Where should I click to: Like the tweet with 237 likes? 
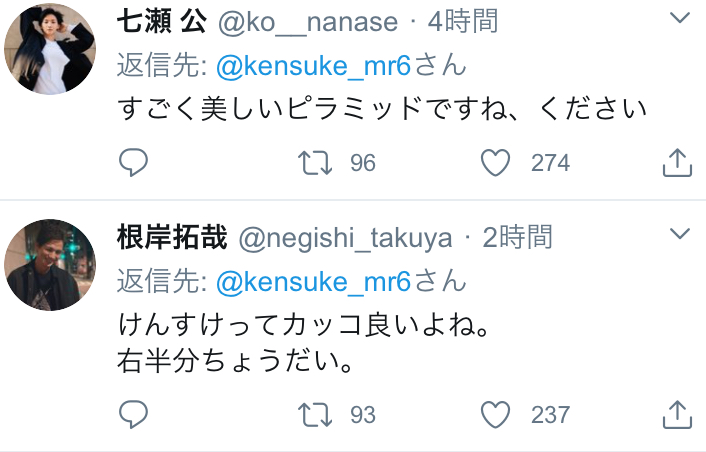pyautogui.click(x=496, y=414)
